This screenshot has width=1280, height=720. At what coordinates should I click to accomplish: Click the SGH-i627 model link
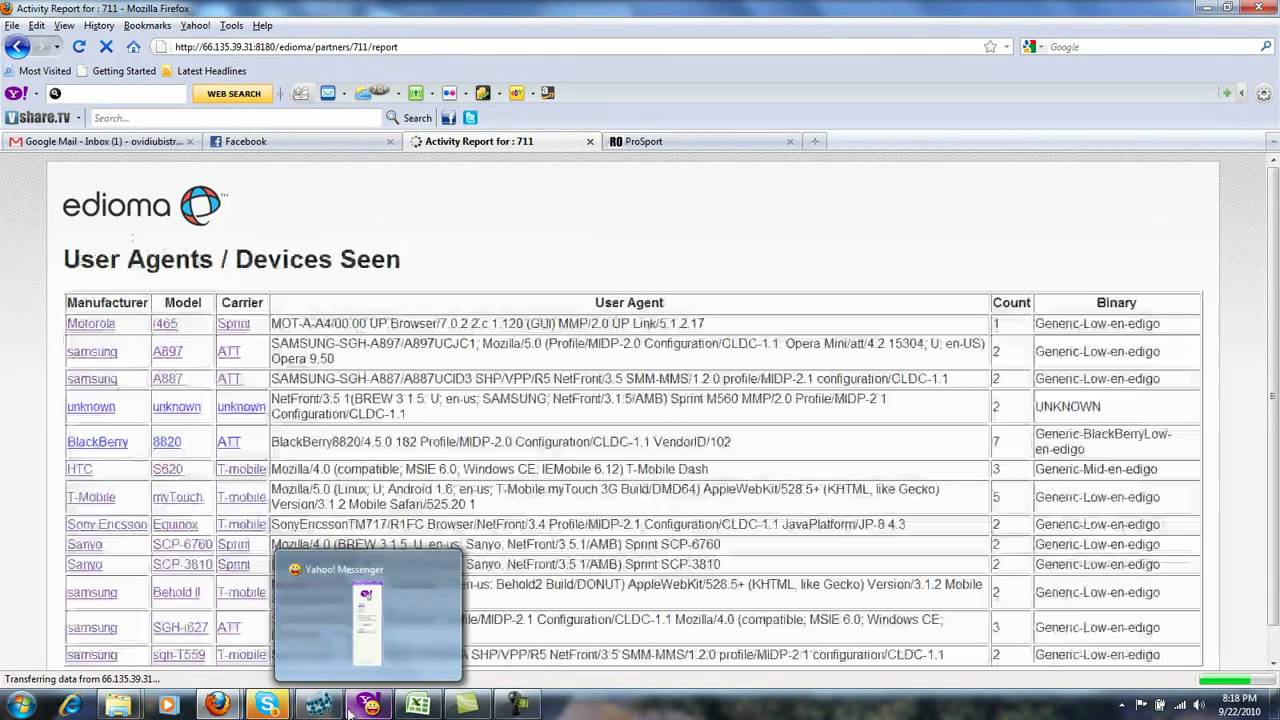pyautogui.click(x=180, y=628)
